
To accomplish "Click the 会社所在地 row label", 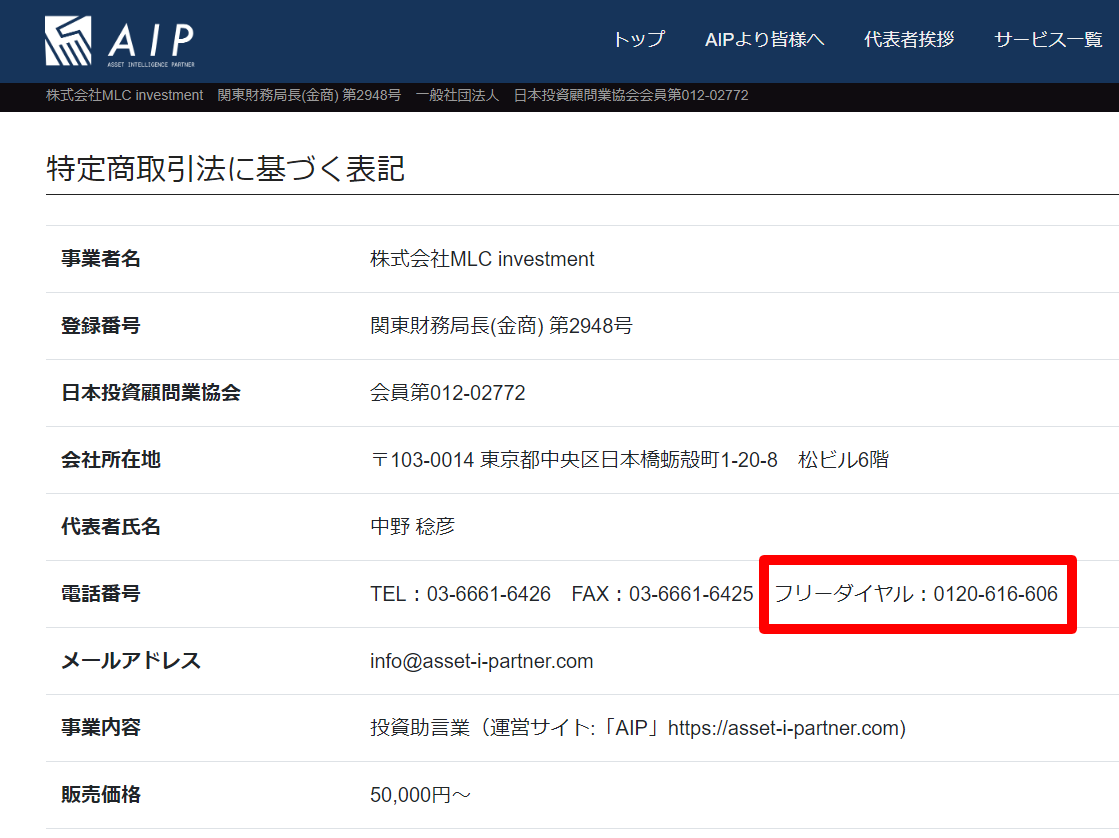I will click(x=111, y=460).
